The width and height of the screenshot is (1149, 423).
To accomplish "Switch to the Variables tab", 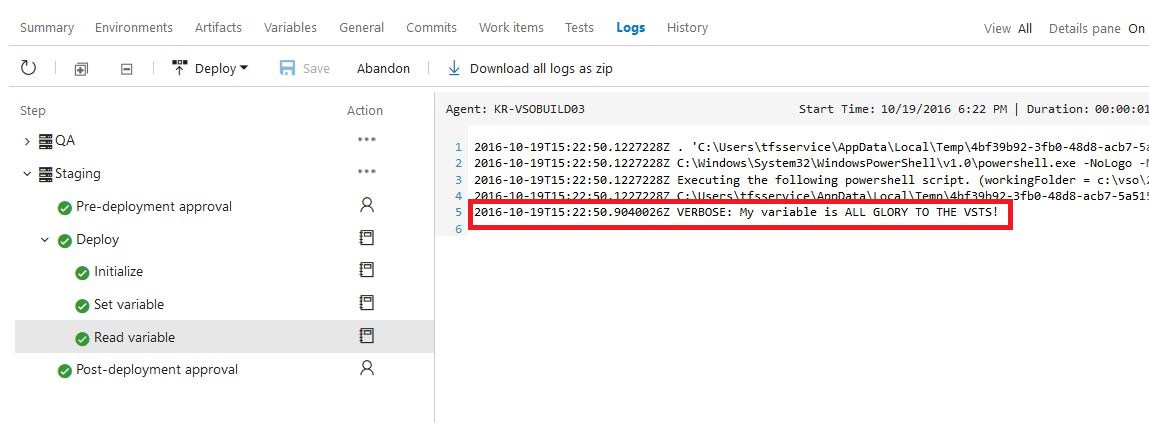I will (290, 28).
